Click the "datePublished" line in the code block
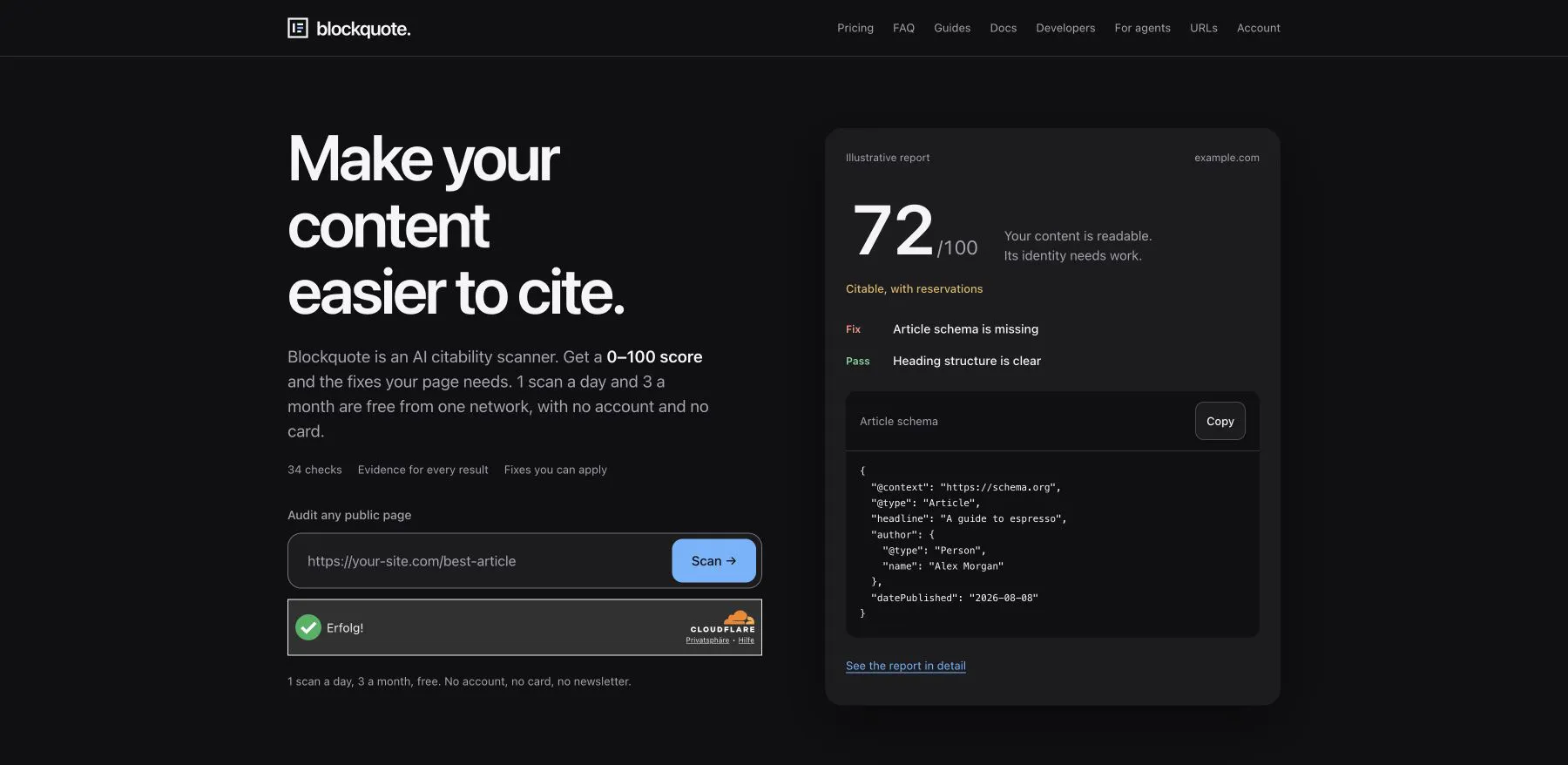 click(x=955, y=598)
